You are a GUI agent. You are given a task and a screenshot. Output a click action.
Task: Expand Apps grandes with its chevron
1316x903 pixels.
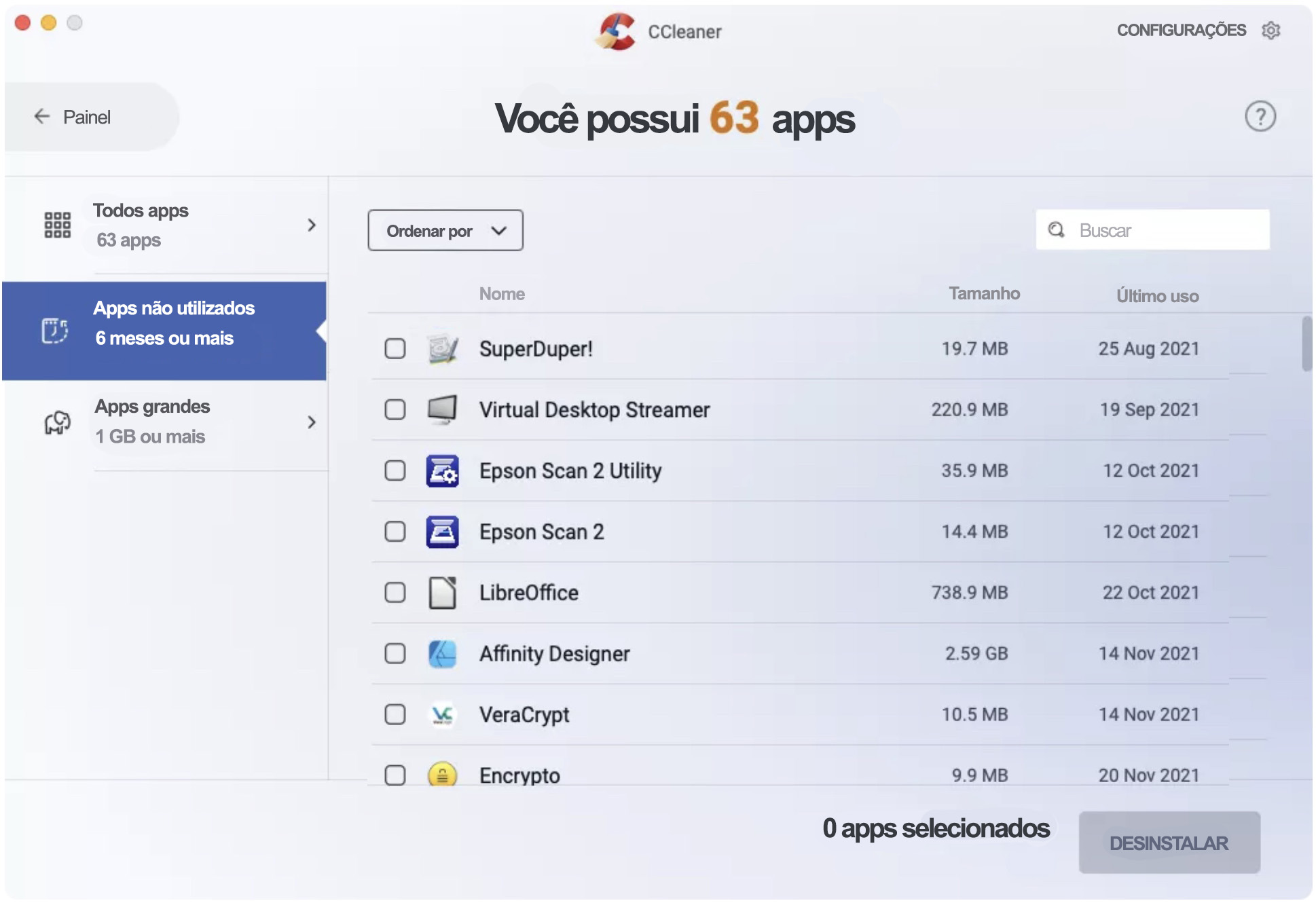point(312,422)
